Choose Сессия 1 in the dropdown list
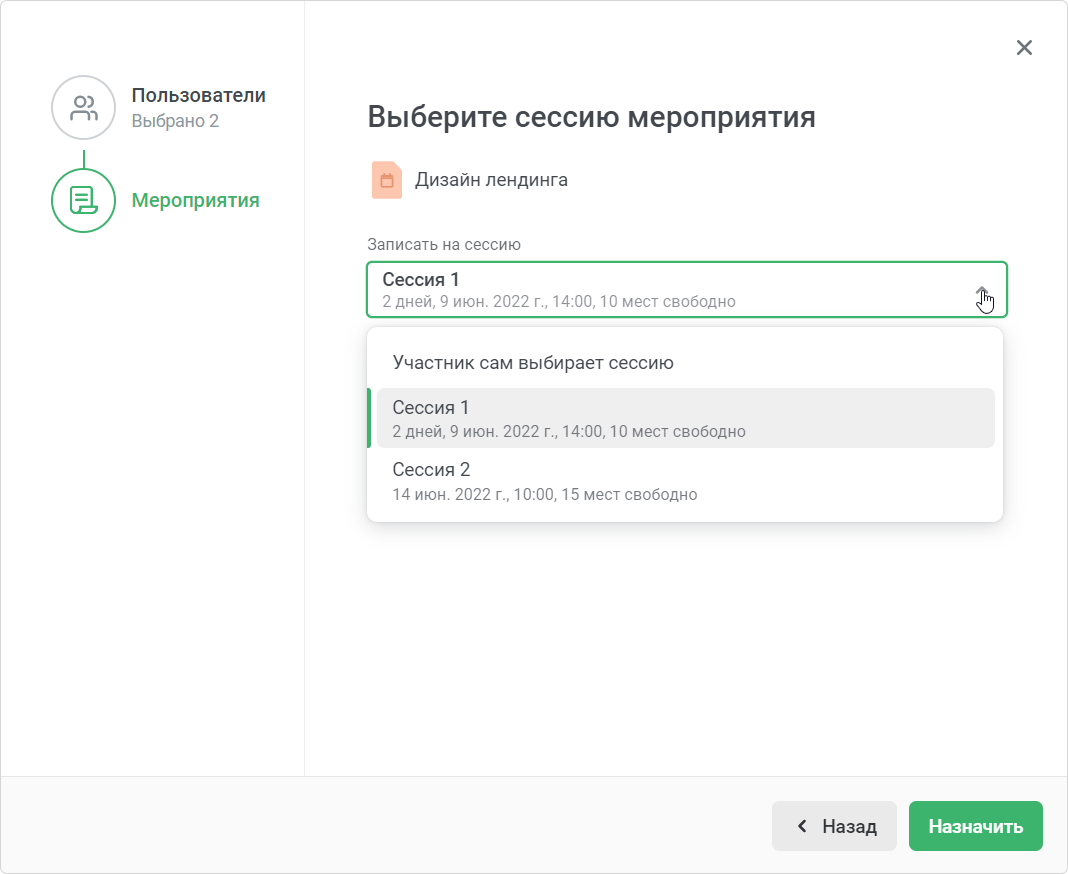Screen dimensions: 1068x874 [x=685, y=418]
